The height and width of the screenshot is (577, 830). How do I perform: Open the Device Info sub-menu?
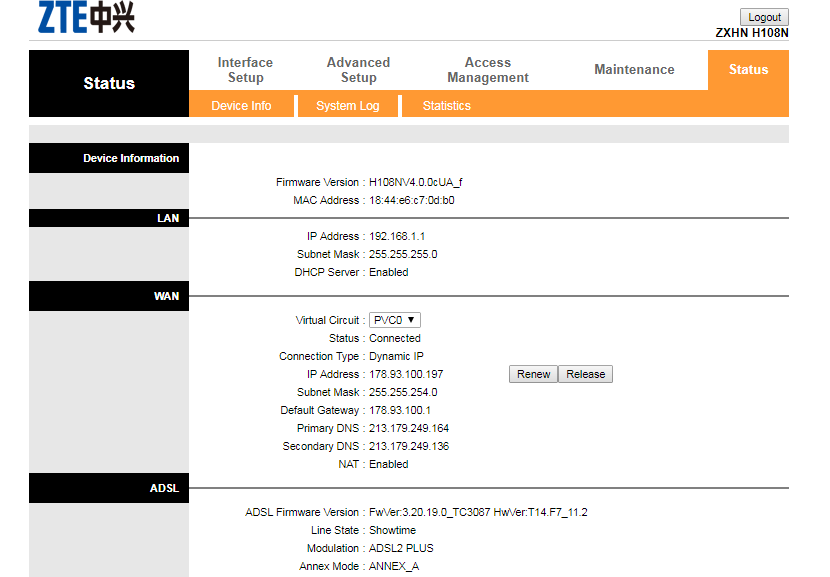point(241,106)
